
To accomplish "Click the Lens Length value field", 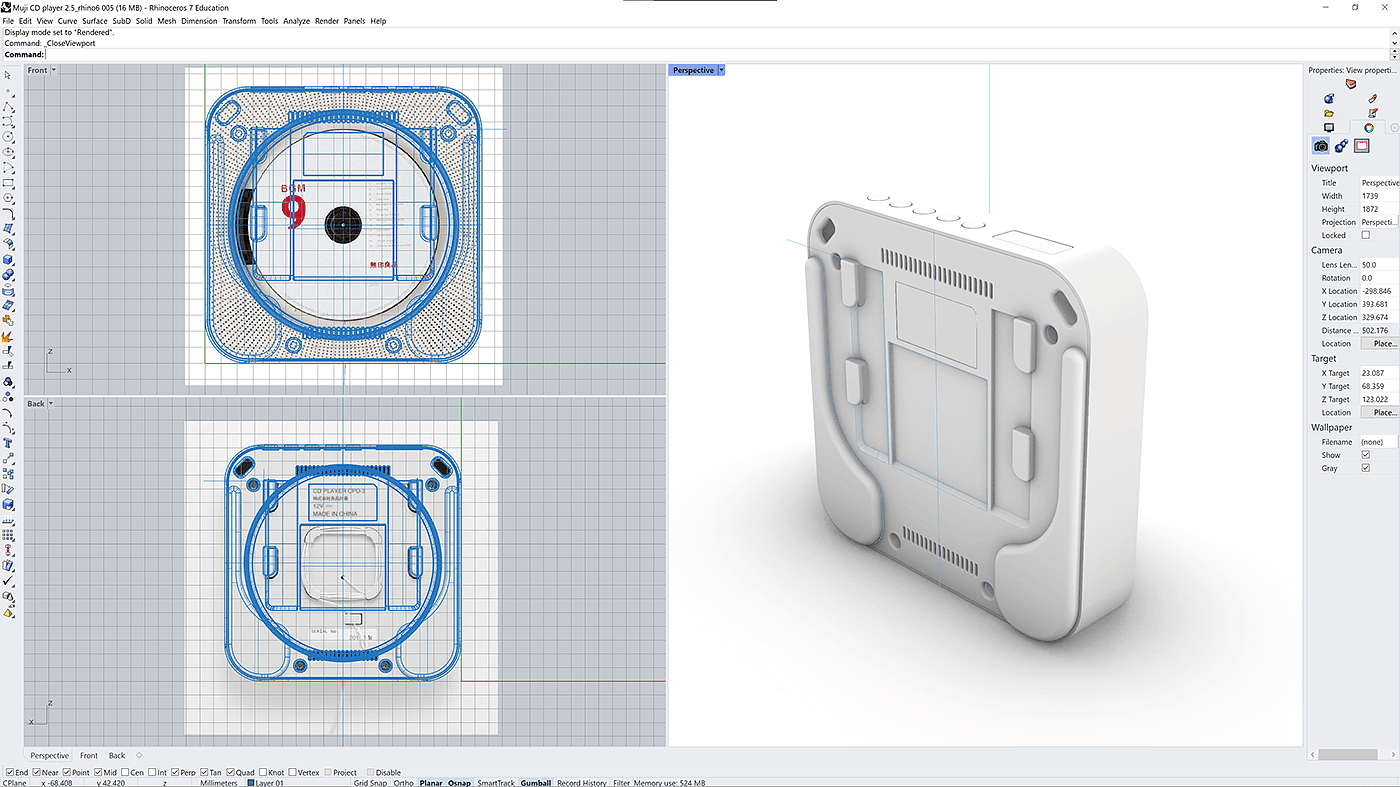I will pos(1378,265).
